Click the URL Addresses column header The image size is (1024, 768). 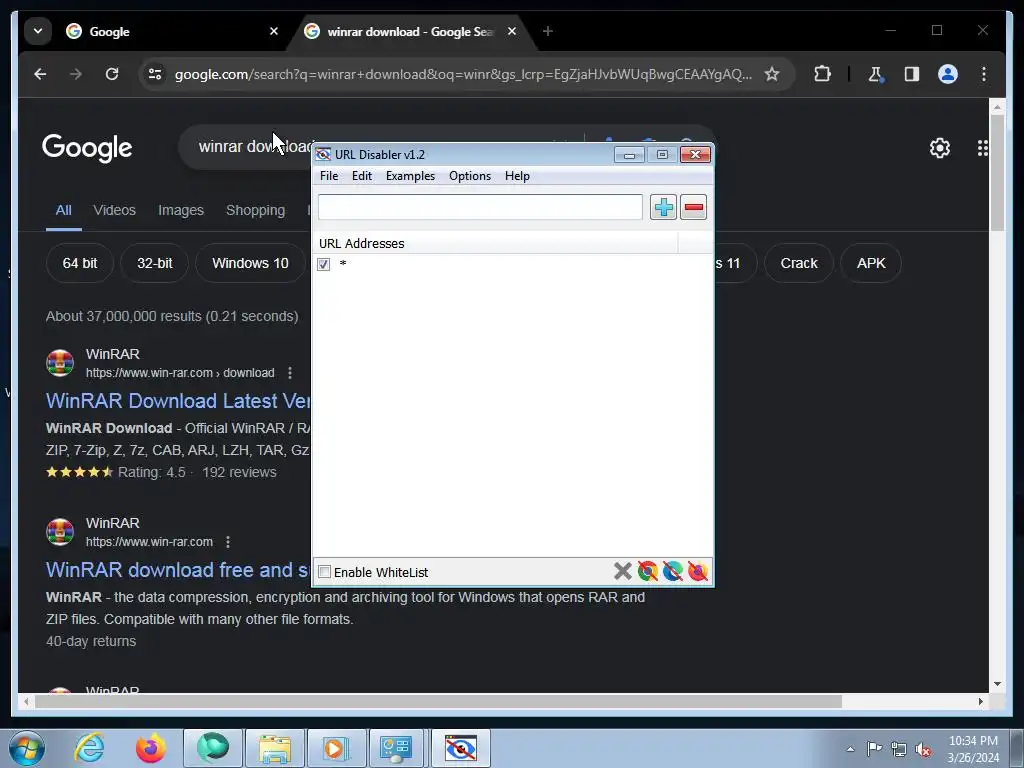coord(496,244)
